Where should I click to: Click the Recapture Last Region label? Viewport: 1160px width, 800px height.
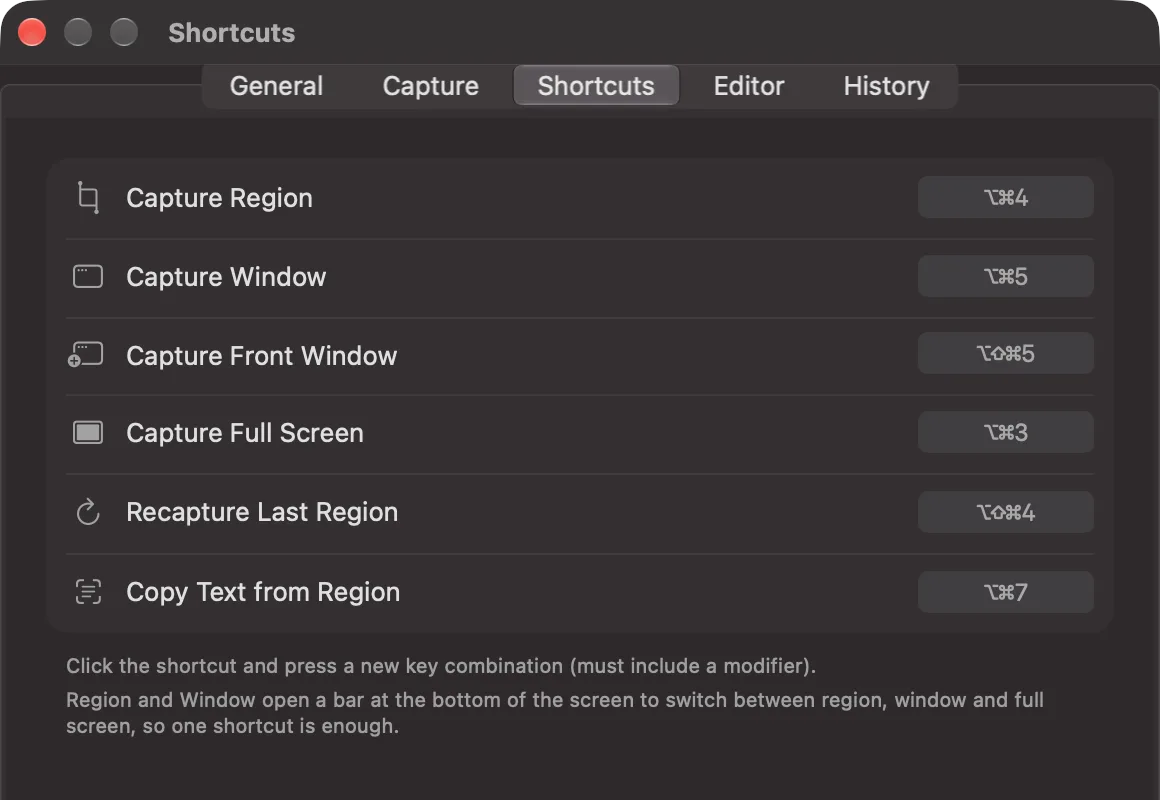tap(262, 512)
